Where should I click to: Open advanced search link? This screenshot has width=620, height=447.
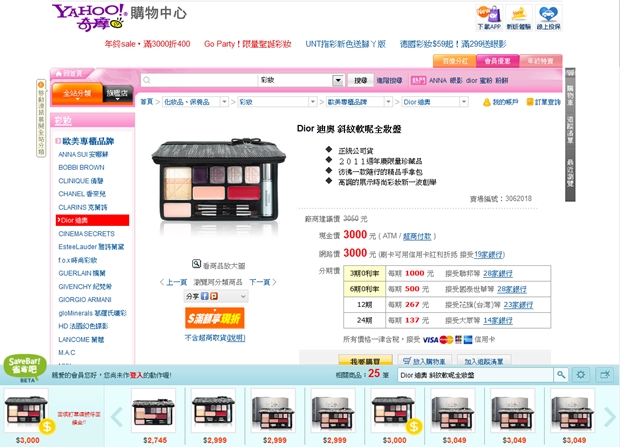389,80
